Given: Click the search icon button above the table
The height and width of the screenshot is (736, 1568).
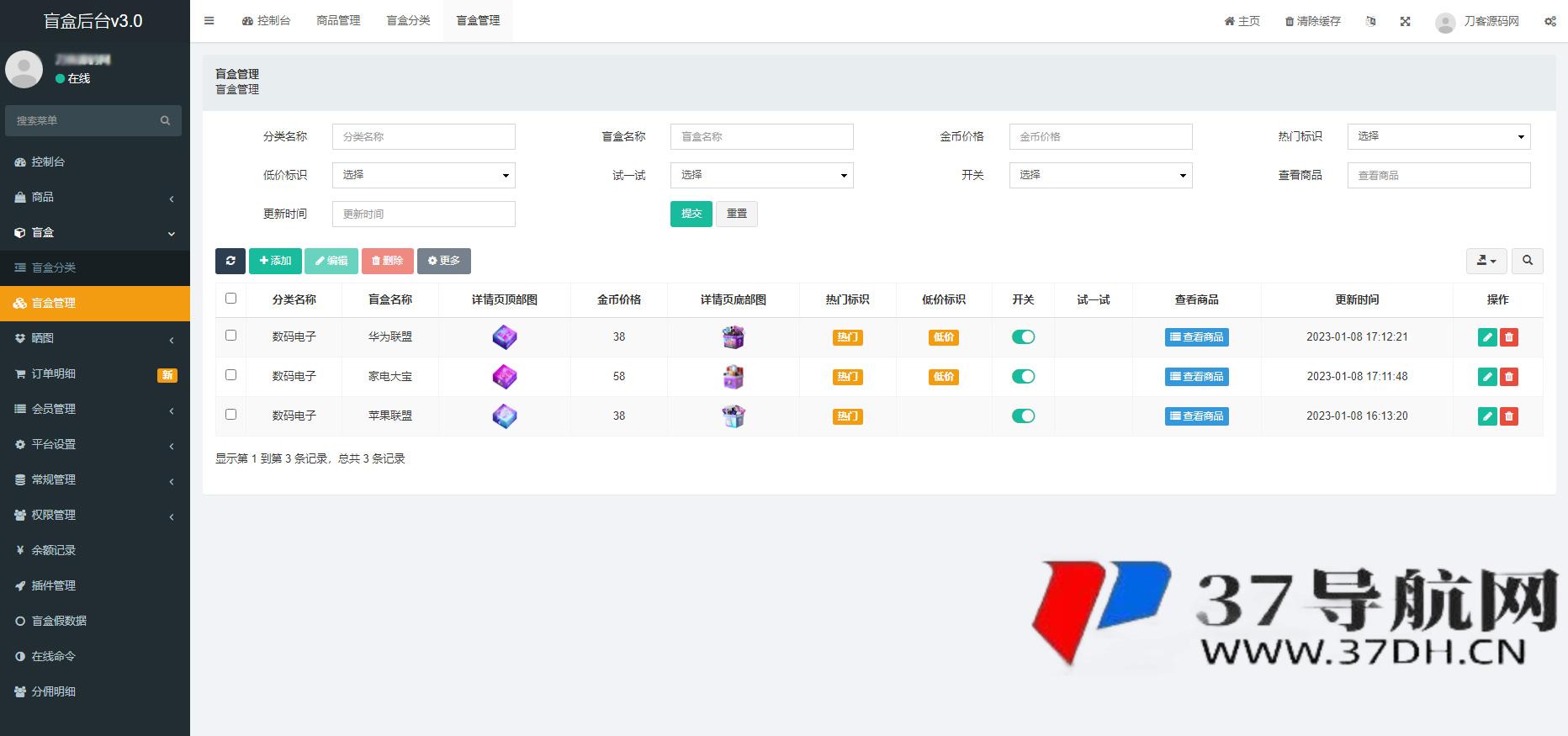Looking at the screenshot, I should 1527,261.
